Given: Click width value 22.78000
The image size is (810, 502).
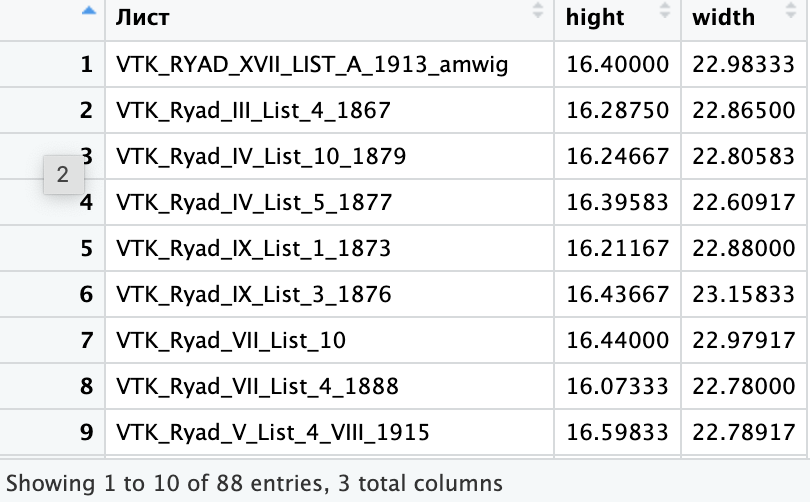Looking at the screenshot, I should click(744, 386).
